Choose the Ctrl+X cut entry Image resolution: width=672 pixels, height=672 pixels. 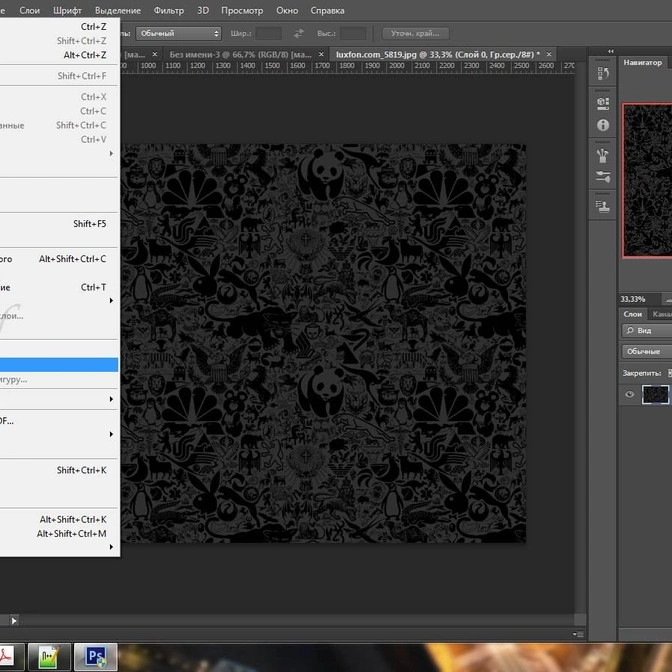coord(59,97)
